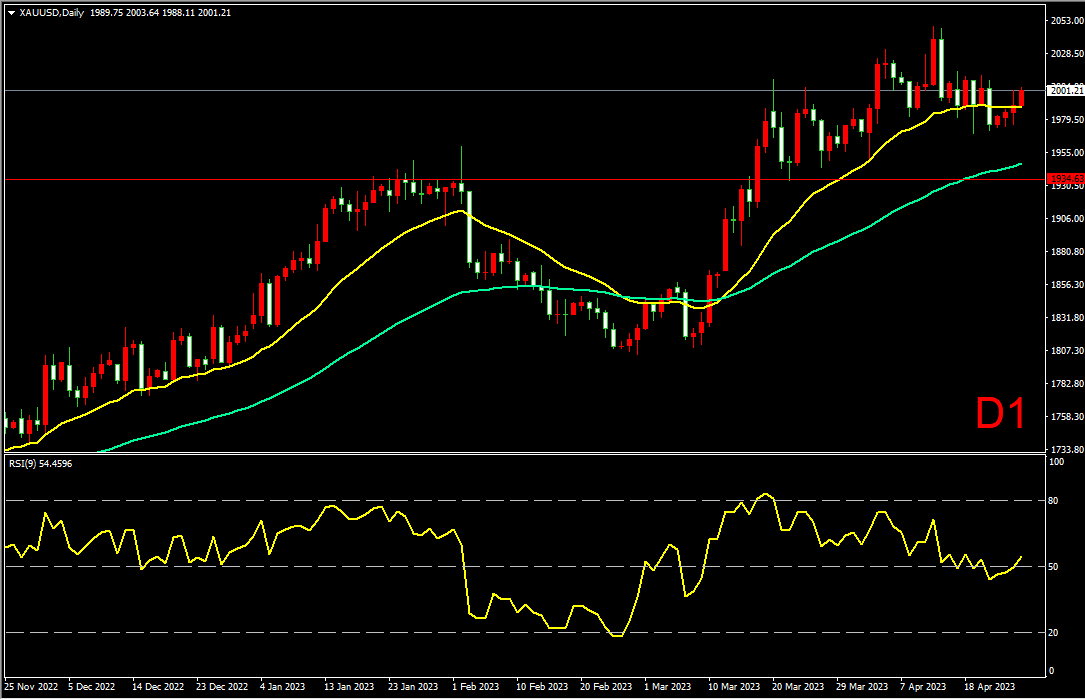
Task: Click the RSI 20 level label
Action: coord(1053,633)
